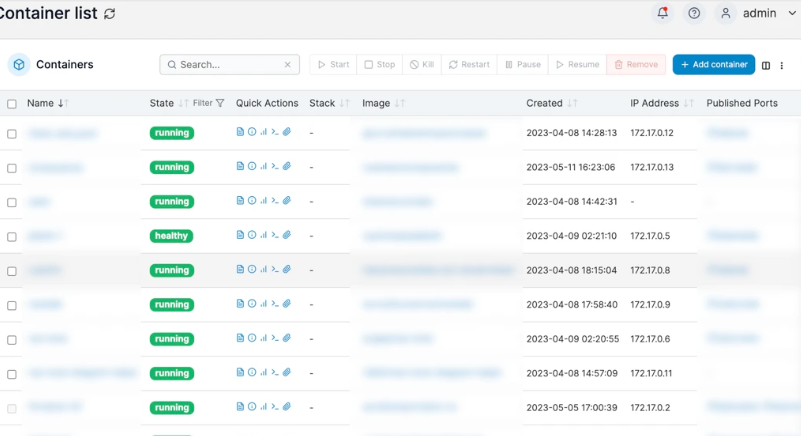The height and width of the screenshot is (436, 801).
Task: Open the notifications bell
Action: click(662, 13)
